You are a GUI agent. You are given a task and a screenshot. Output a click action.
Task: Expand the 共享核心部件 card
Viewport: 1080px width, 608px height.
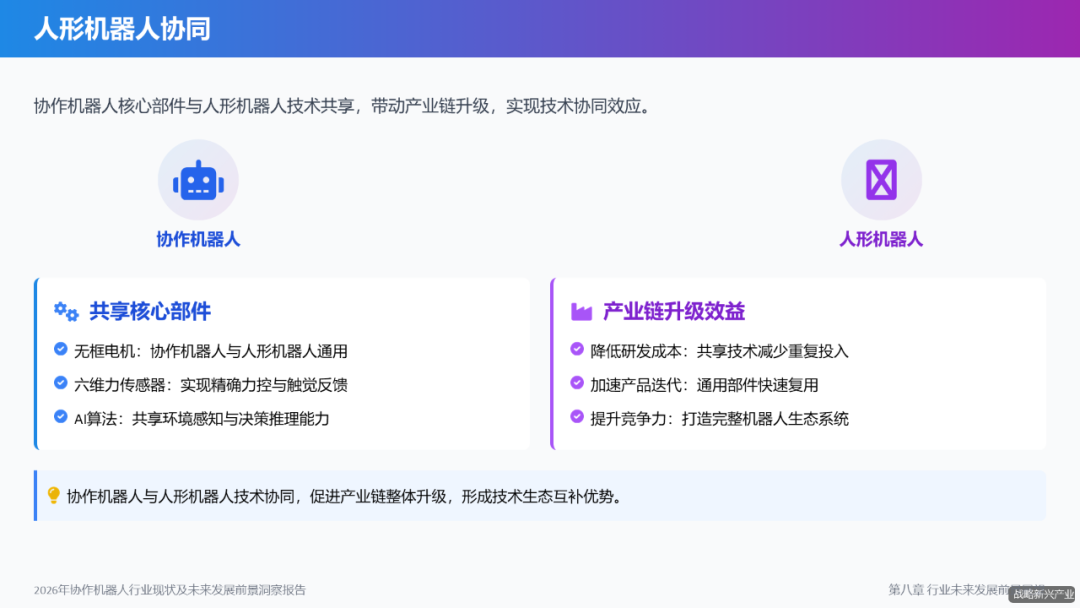pos(282,362)
